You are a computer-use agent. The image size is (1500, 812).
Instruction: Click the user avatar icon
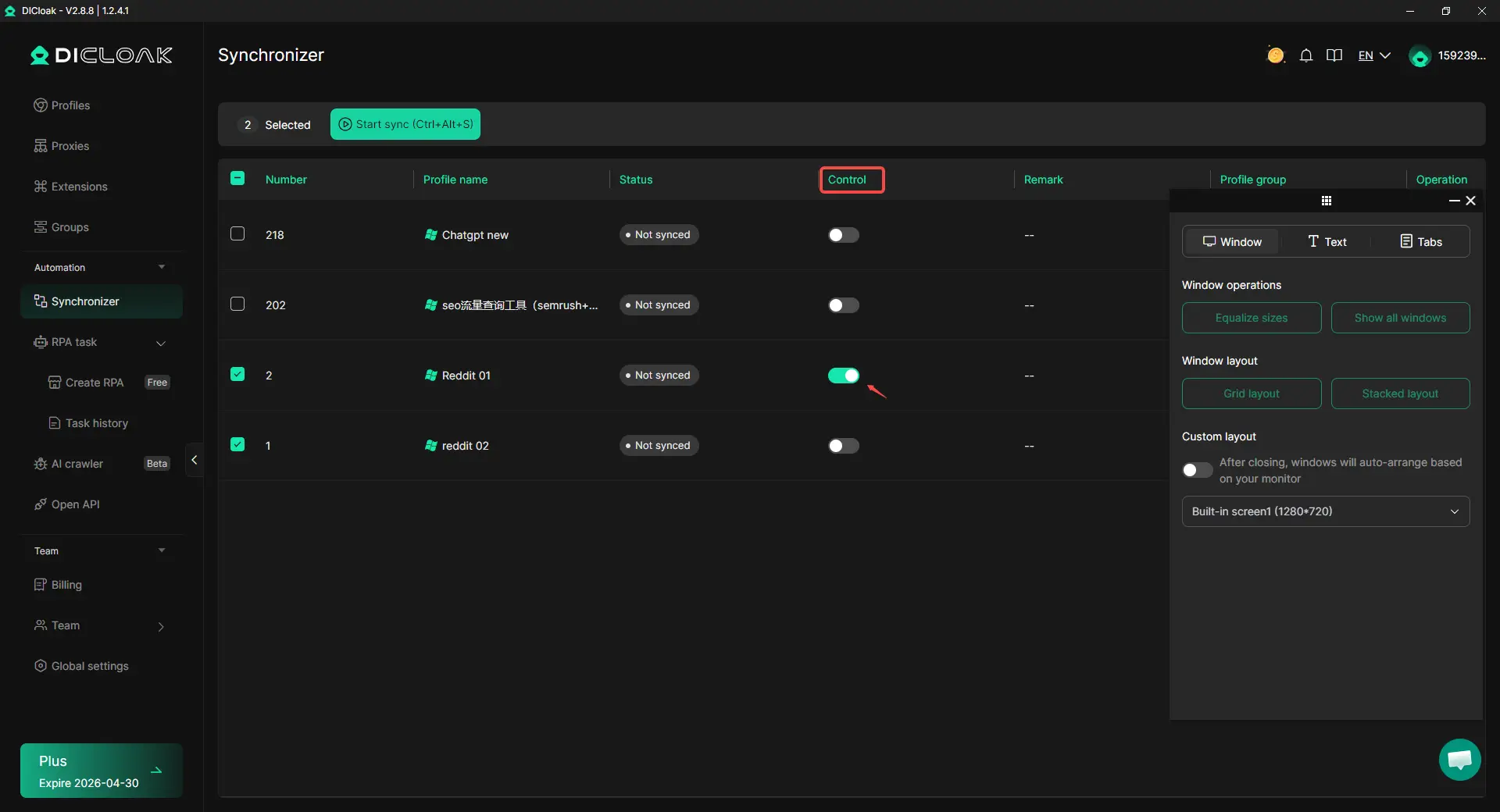[1420, 56]
